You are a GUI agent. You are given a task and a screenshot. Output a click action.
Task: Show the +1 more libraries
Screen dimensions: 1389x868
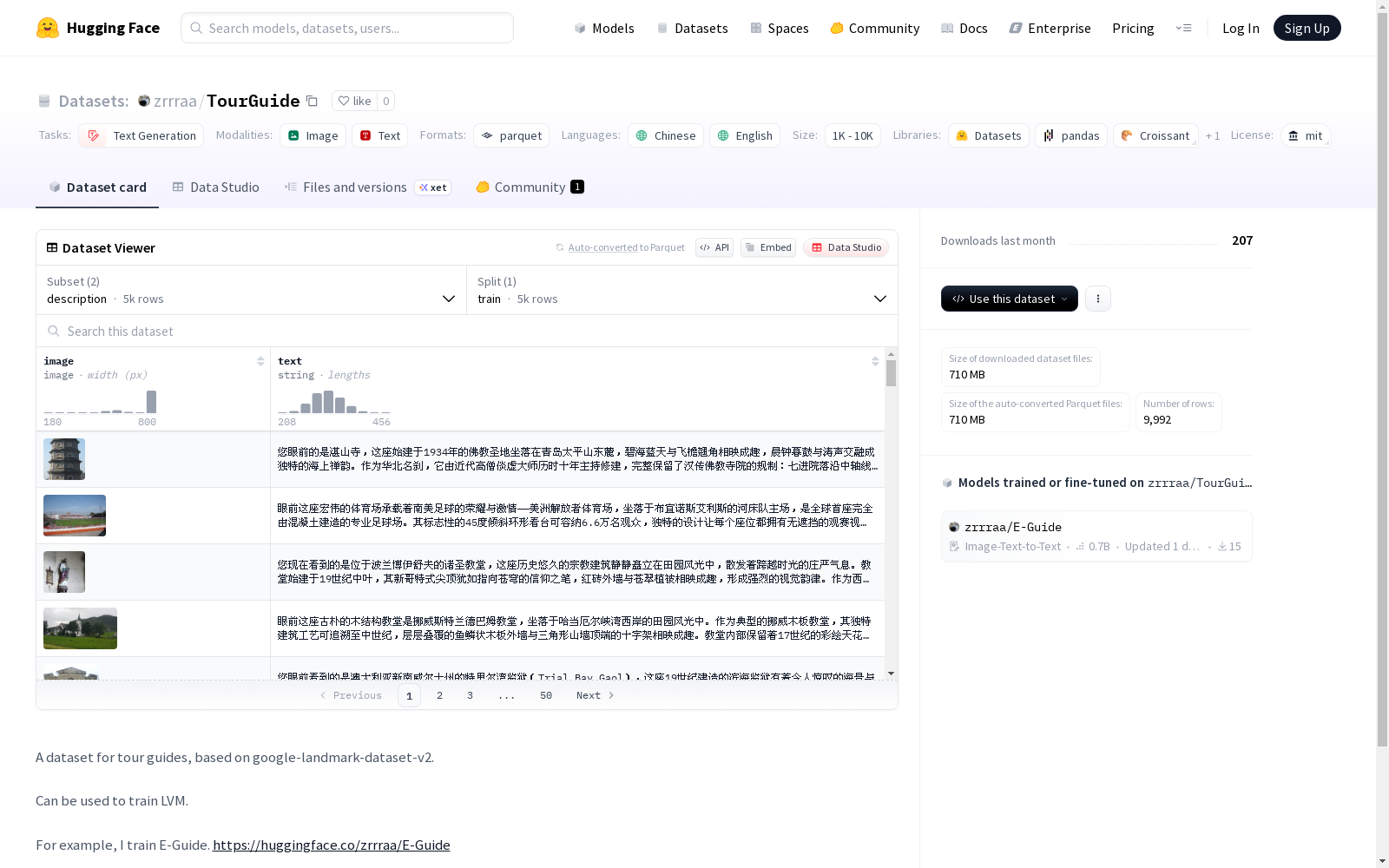(1213, 135)
